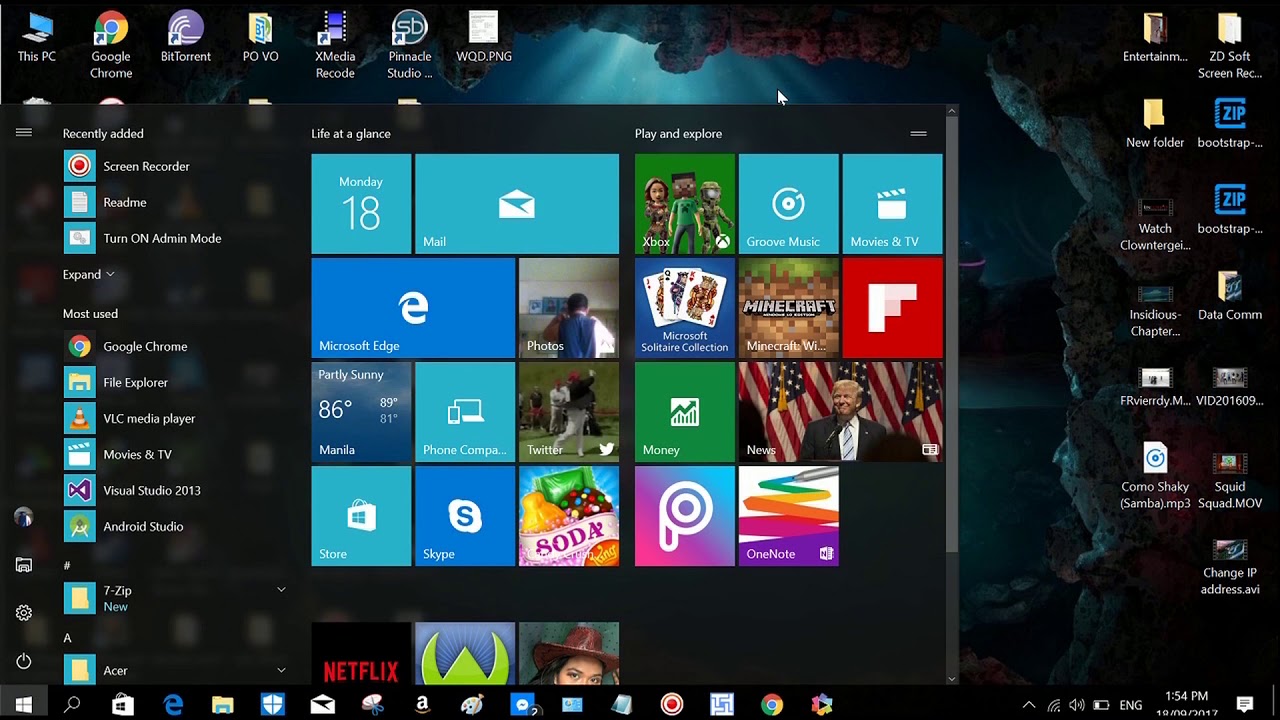Image resolution: width=1280 pixels, height=720 pixels.
Task: Expand the 7-Zip folder chevron
Action: click(281, 590)
